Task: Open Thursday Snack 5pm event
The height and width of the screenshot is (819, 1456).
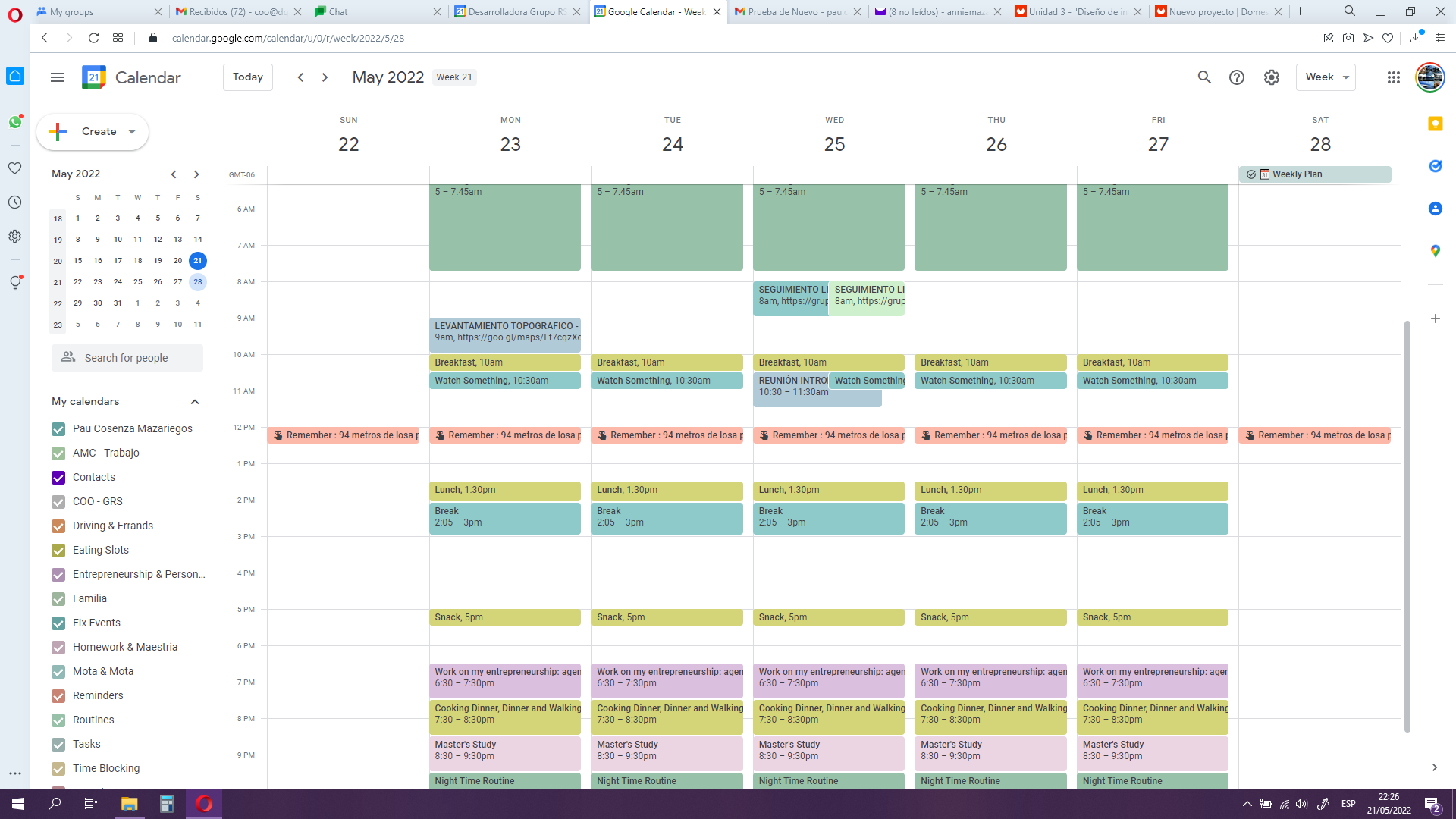Action: 990,618
